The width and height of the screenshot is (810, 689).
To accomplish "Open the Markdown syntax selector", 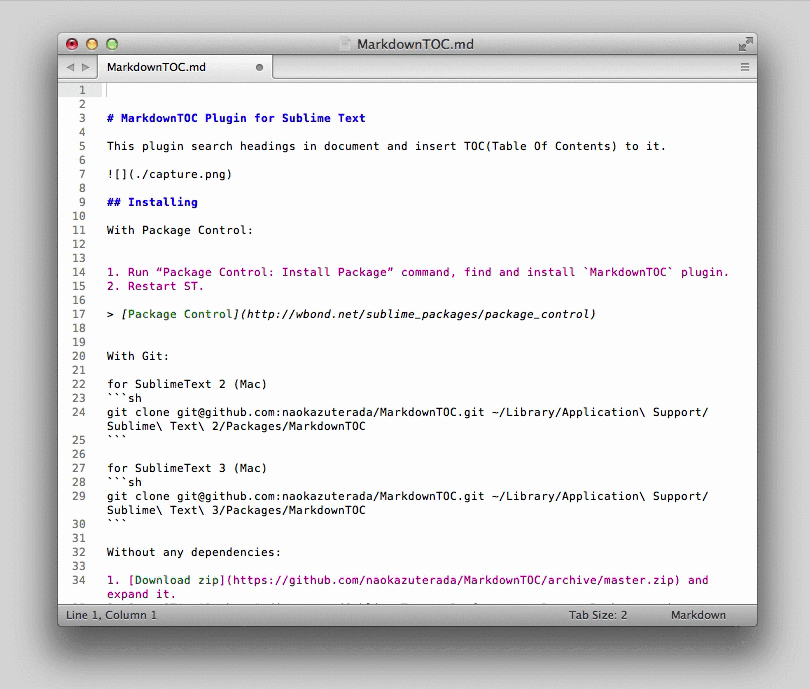I will (x=698, y=615).
